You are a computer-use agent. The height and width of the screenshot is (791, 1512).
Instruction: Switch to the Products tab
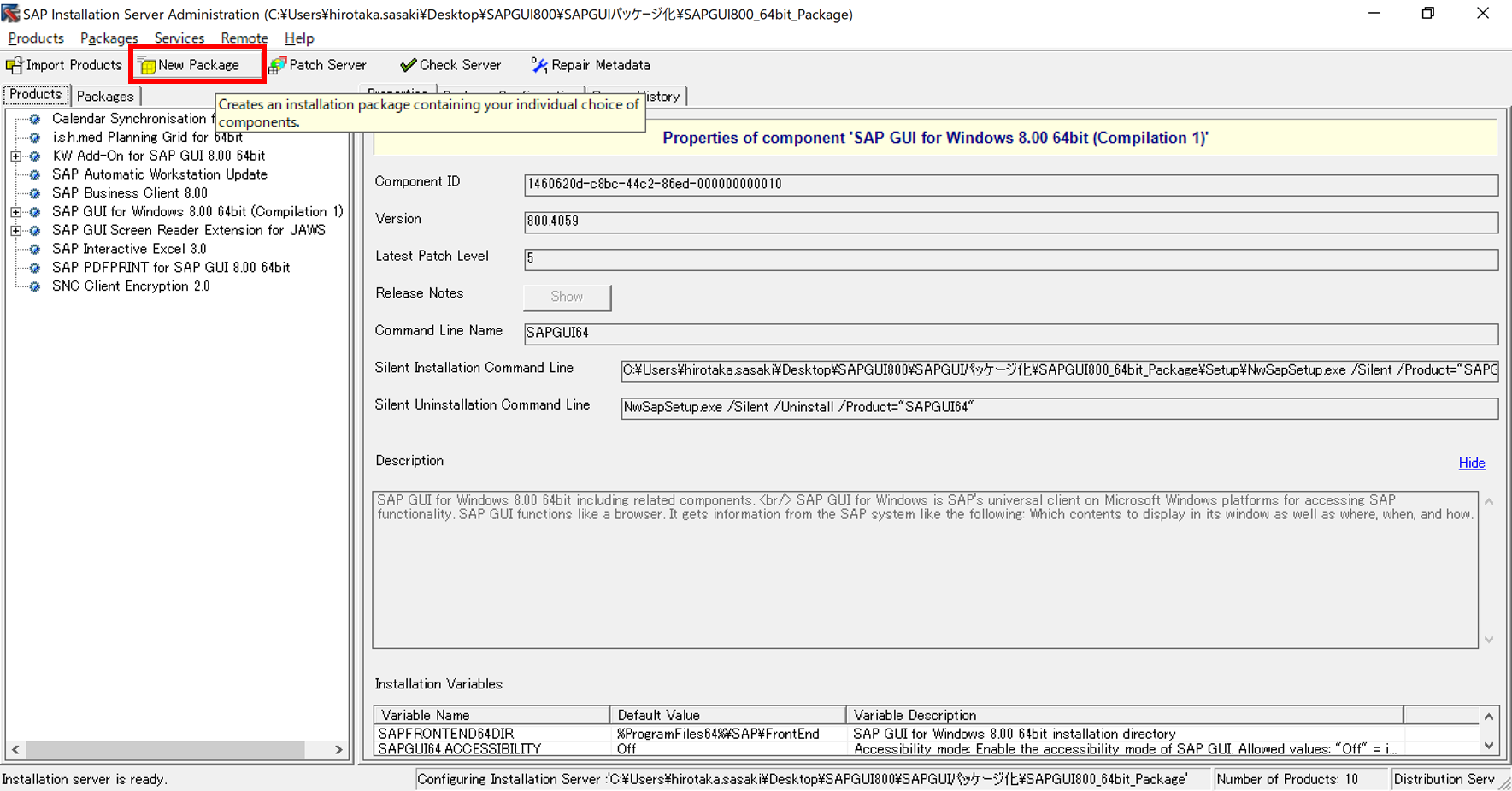[36, 95]
